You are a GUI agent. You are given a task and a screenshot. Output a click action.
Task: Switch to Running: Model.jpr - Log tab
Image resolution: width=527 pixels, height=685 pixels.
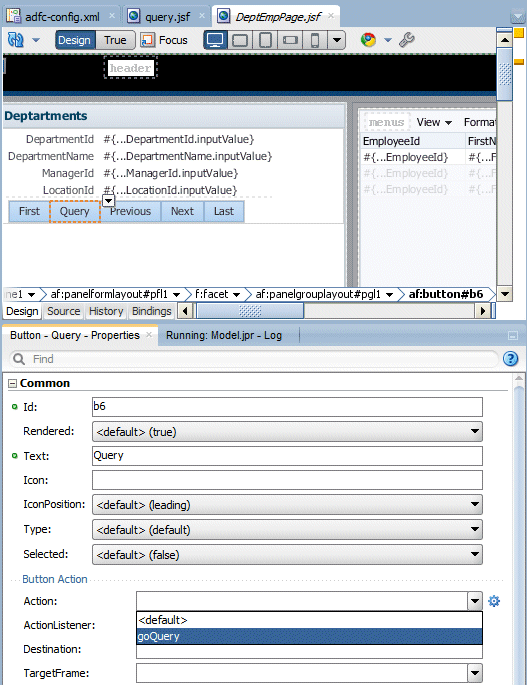tap(224, 335)
